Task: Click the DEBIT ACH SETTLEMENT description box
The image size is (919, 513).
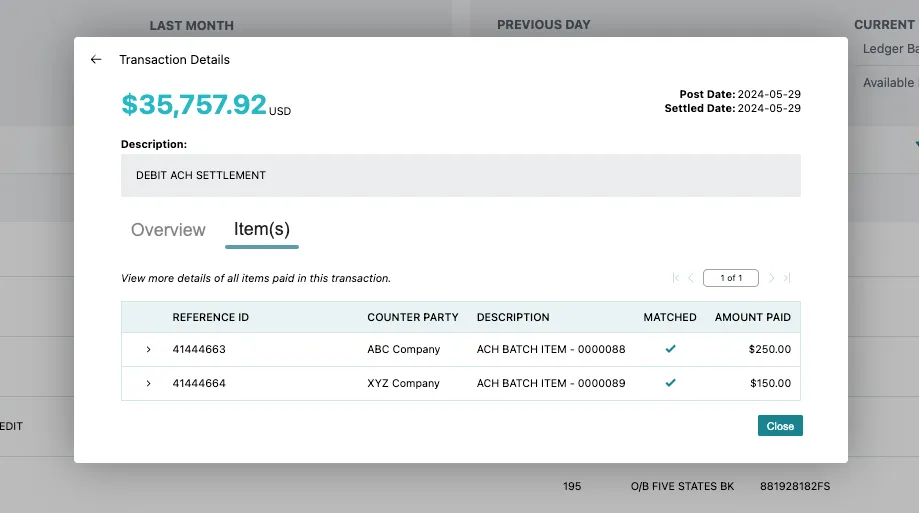Action: point(461,175)
